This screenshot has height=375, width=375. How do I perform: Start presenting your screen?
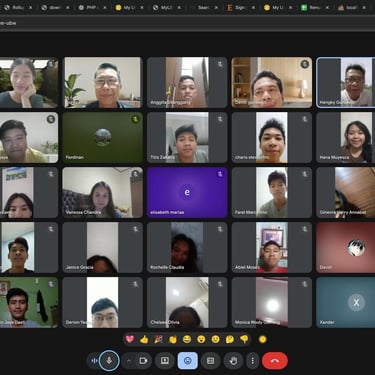[165, 361]
